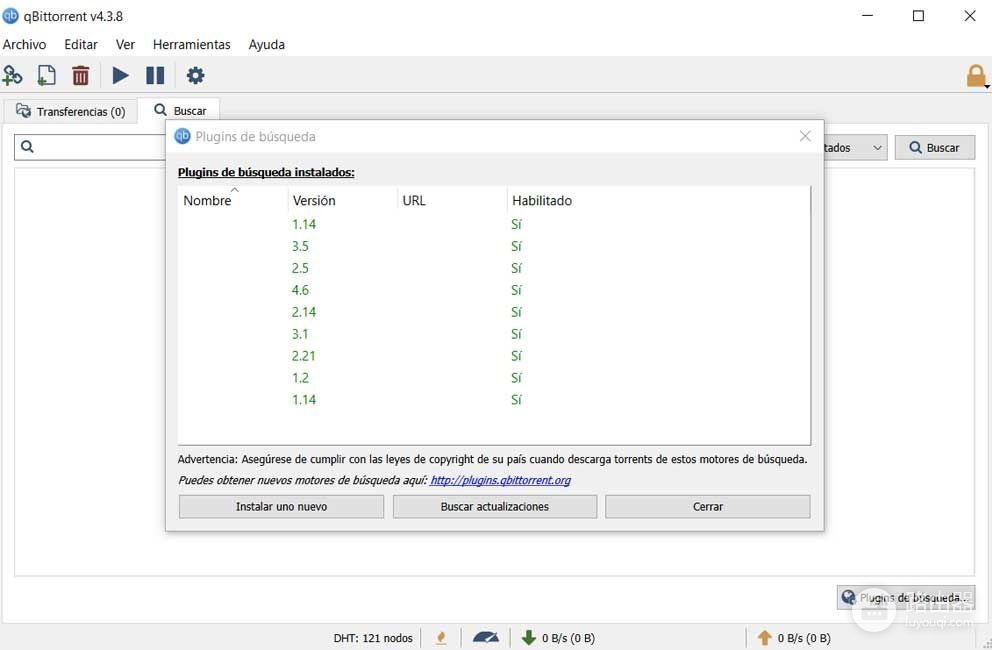Click the search query input field
Image resolution: width=992 pixels, height=650 pixels.
coord(90,147)
